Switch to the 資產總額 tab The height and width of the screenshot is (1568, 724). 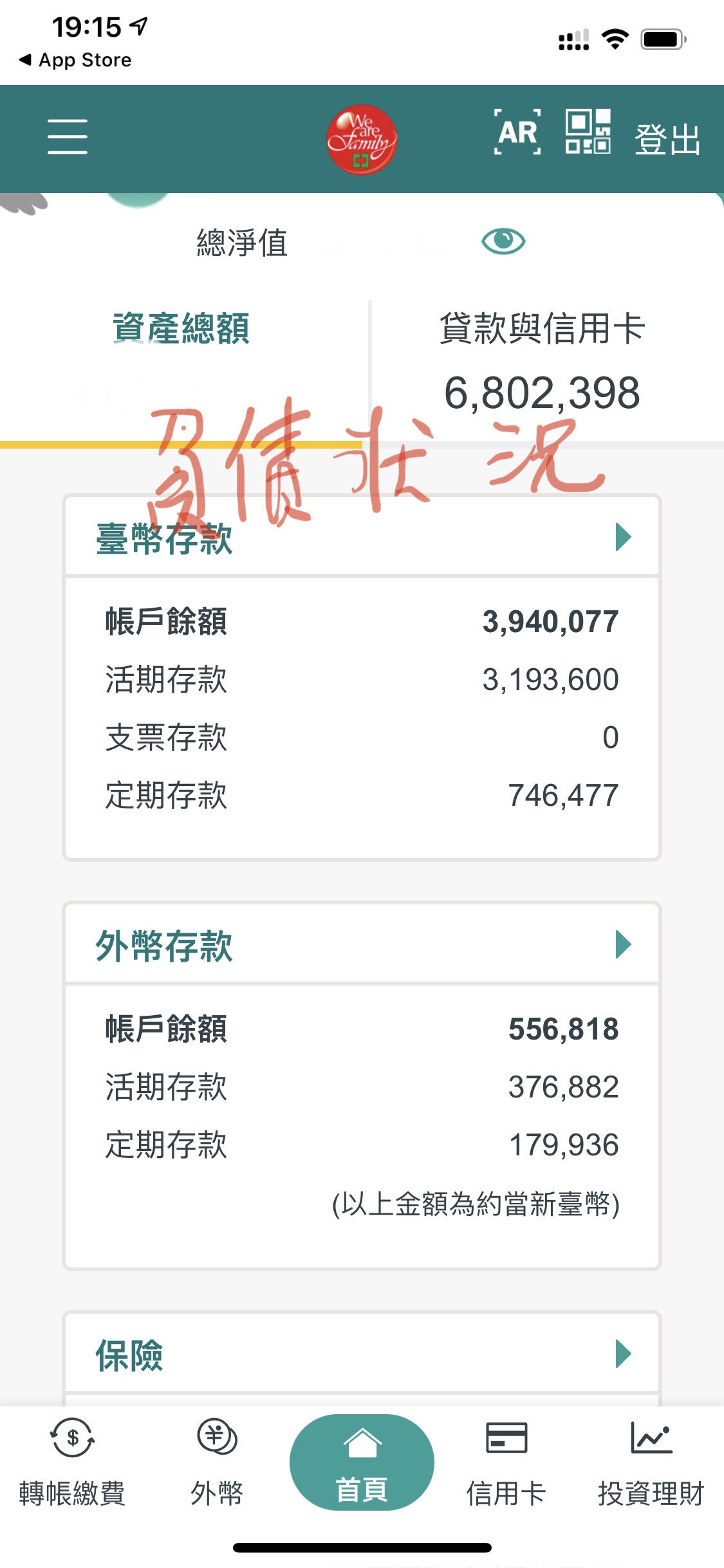181,328
